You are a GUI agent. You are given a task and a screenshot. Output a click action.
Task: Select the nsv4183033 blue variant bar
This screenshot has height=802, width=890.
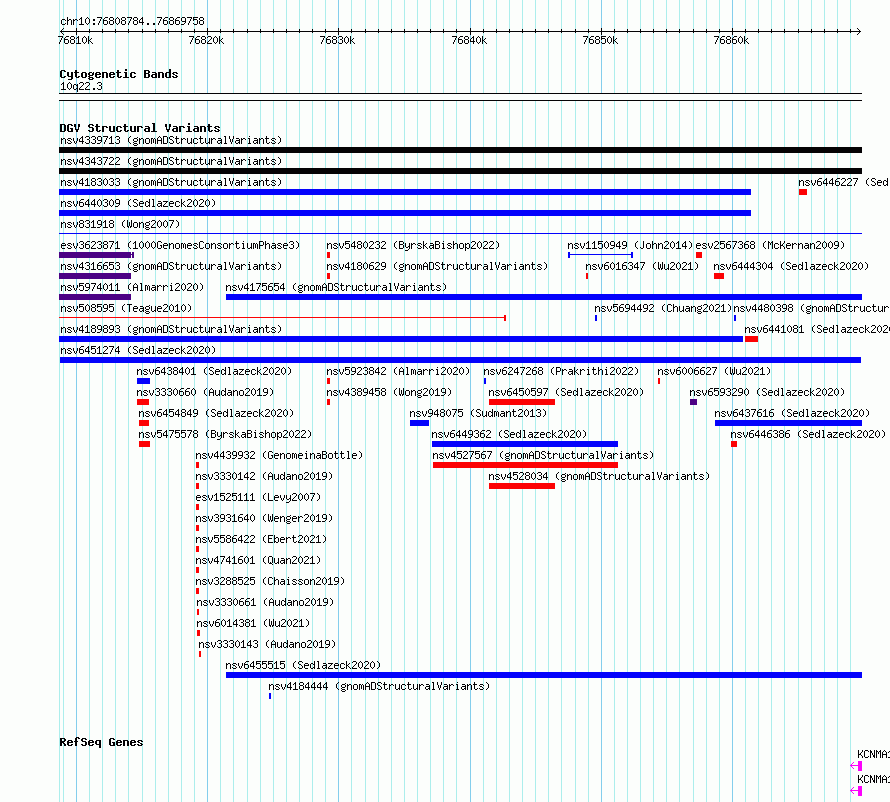405,192
